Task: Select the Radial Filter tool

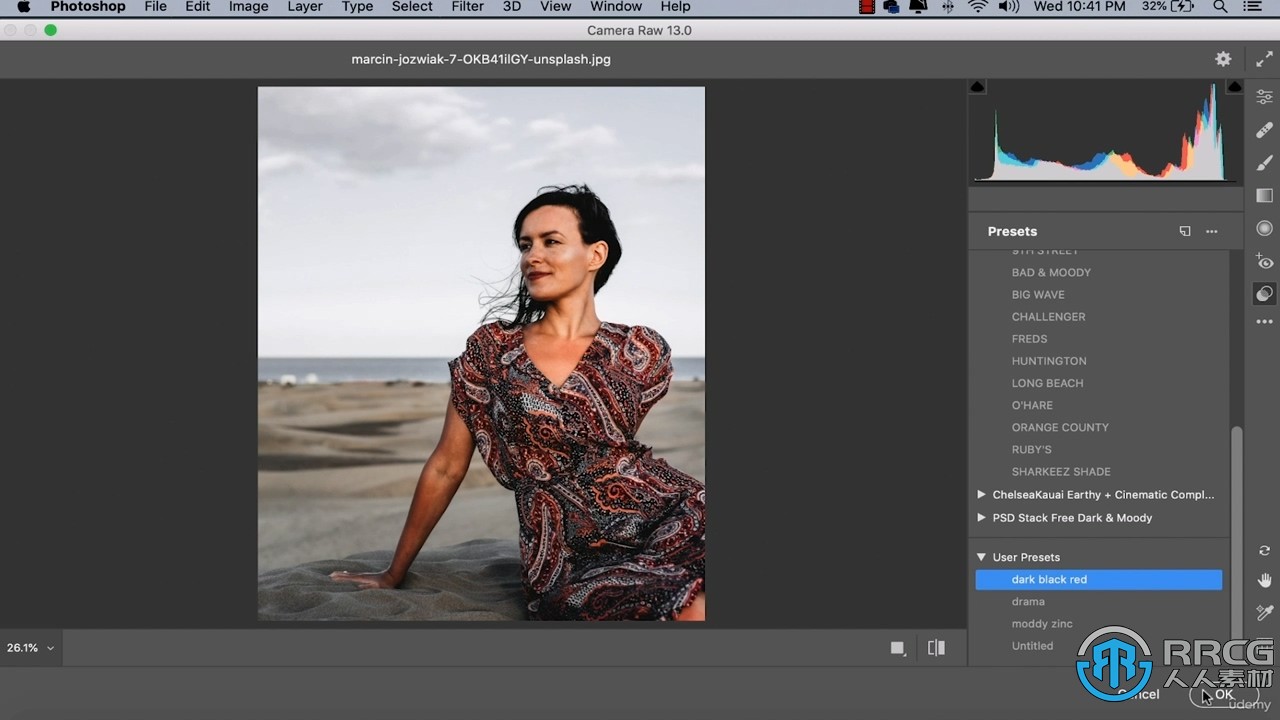Action: point(1264,228)
